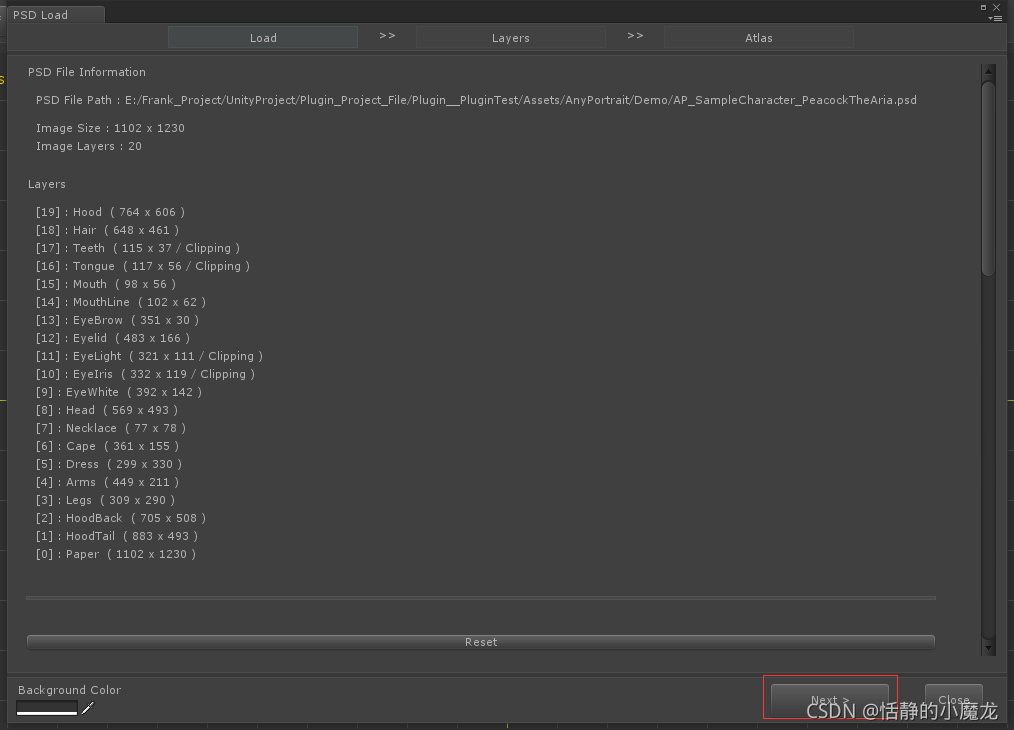Screen dimensions: 1014x730
Task: Click the PSD File Path text
Action: click(x=476, y=100)
